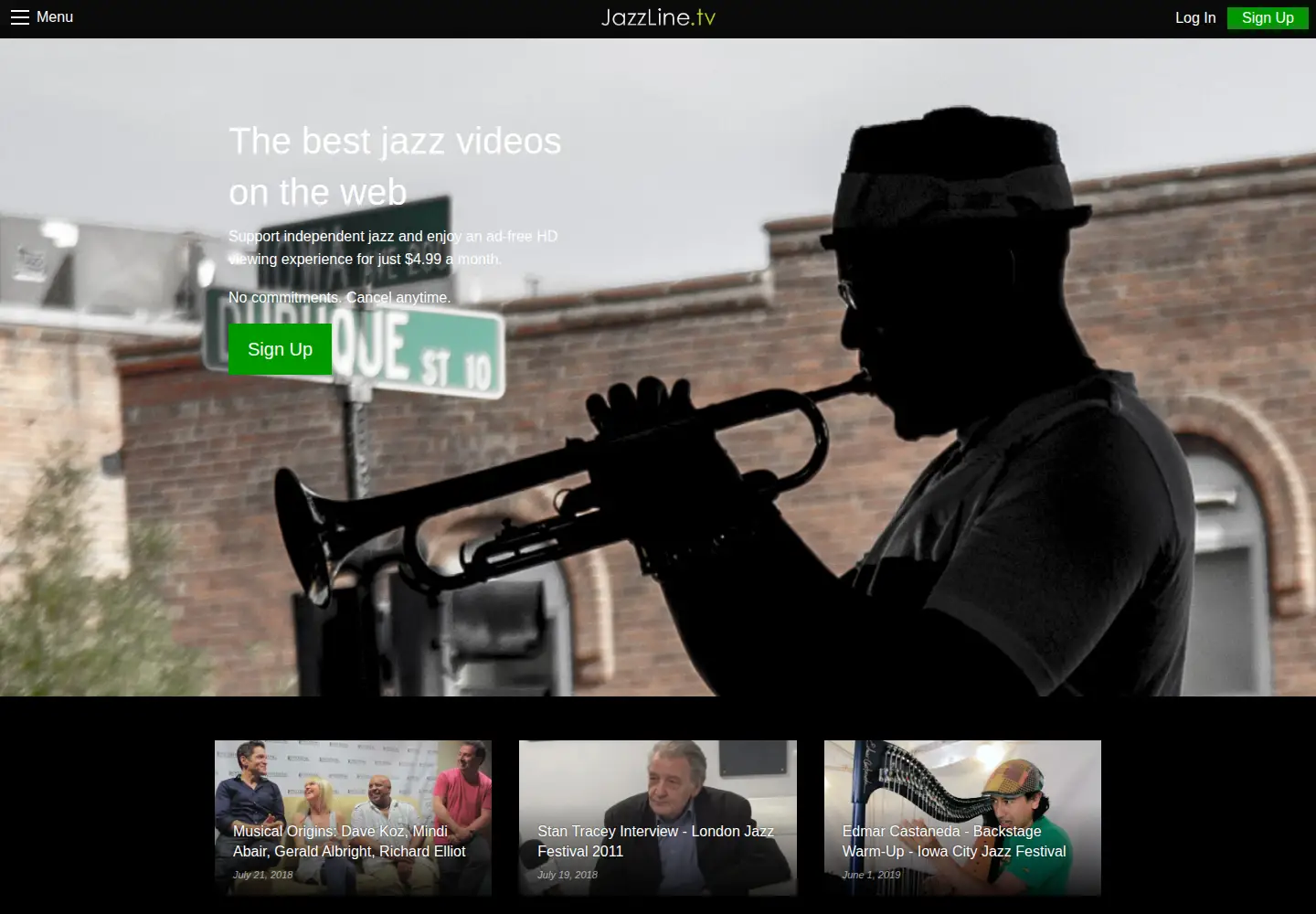Open the Musical Origins video thumbnail
Viewport: 1316px width, 914px height.
pyautogui.click(x=353, y=818)
